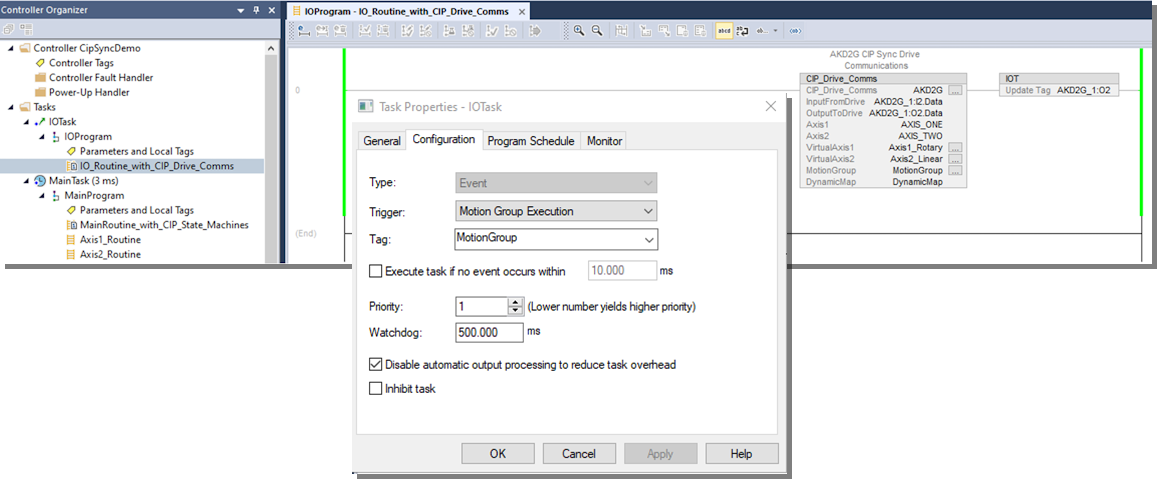Image resolution: width=1157 pixels, height=484 pixels.
Task: Check the Inhibit task checkbox
Action: point(375,388)
